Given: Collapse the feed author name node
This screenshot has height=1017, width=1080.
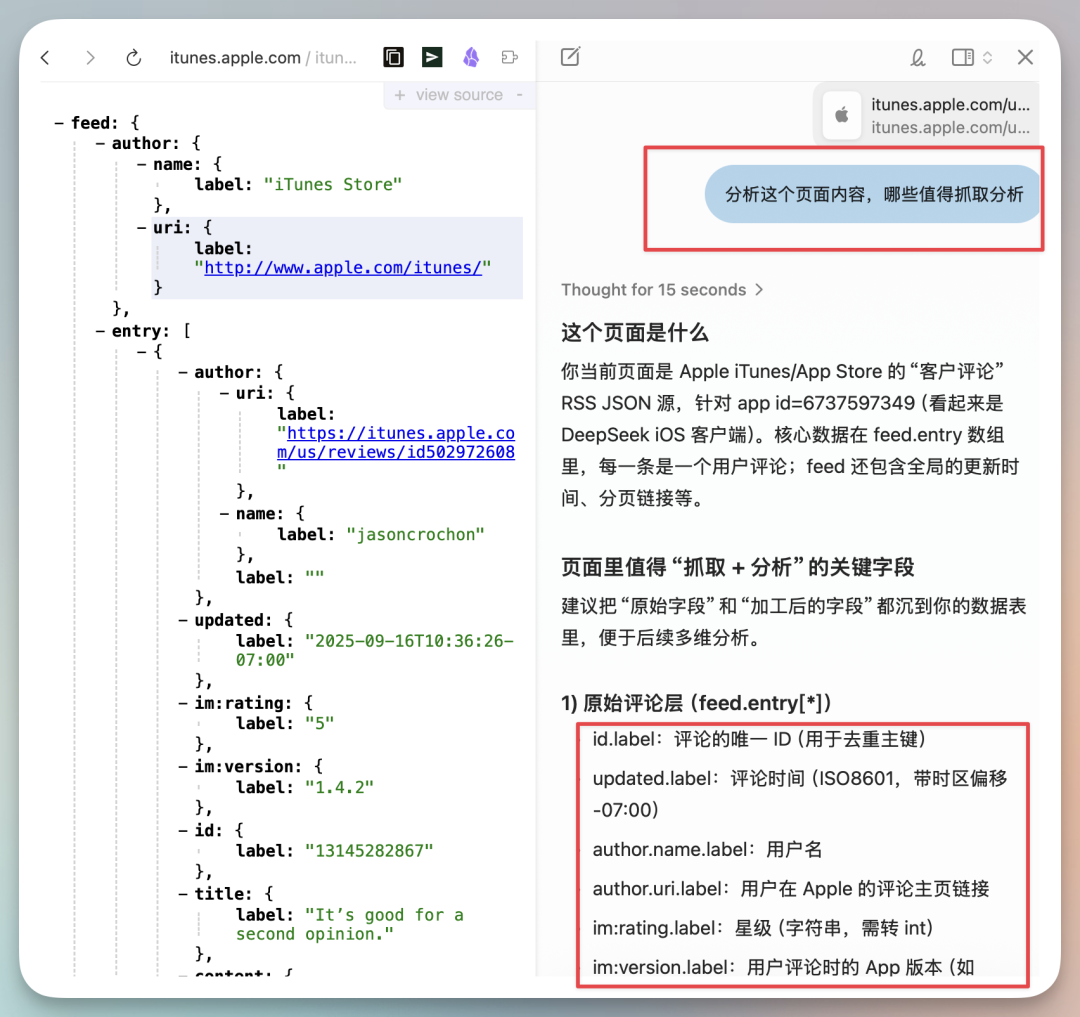Looking at the screenshot, I should point(142,165).
